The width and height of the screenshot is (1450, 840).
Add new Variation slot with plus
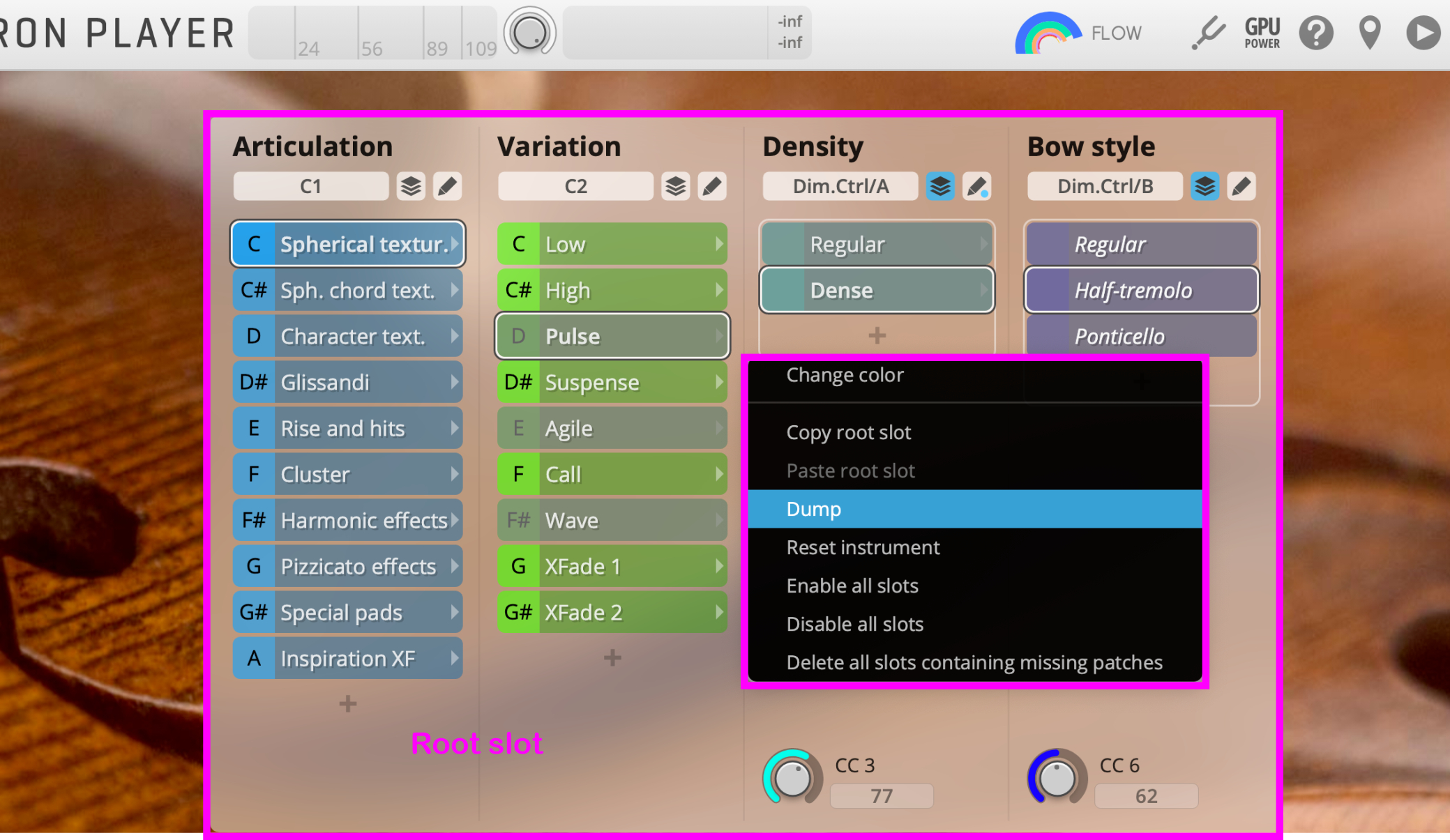click(612, 657)
